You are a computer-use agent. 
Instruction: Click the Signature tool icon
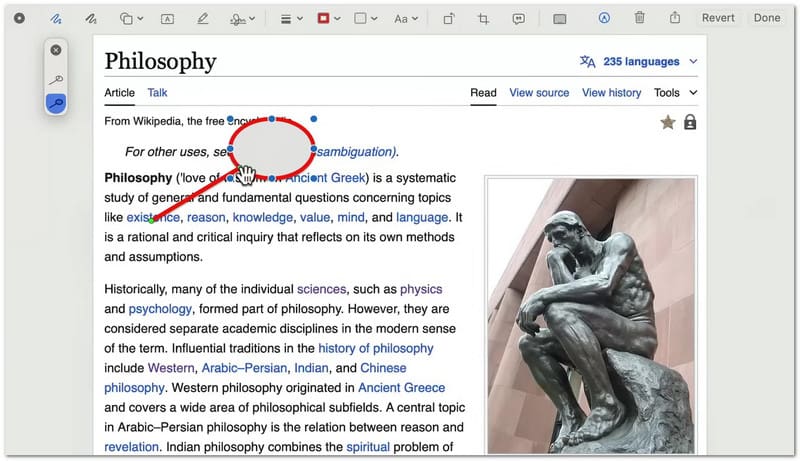tap(237, 19)
